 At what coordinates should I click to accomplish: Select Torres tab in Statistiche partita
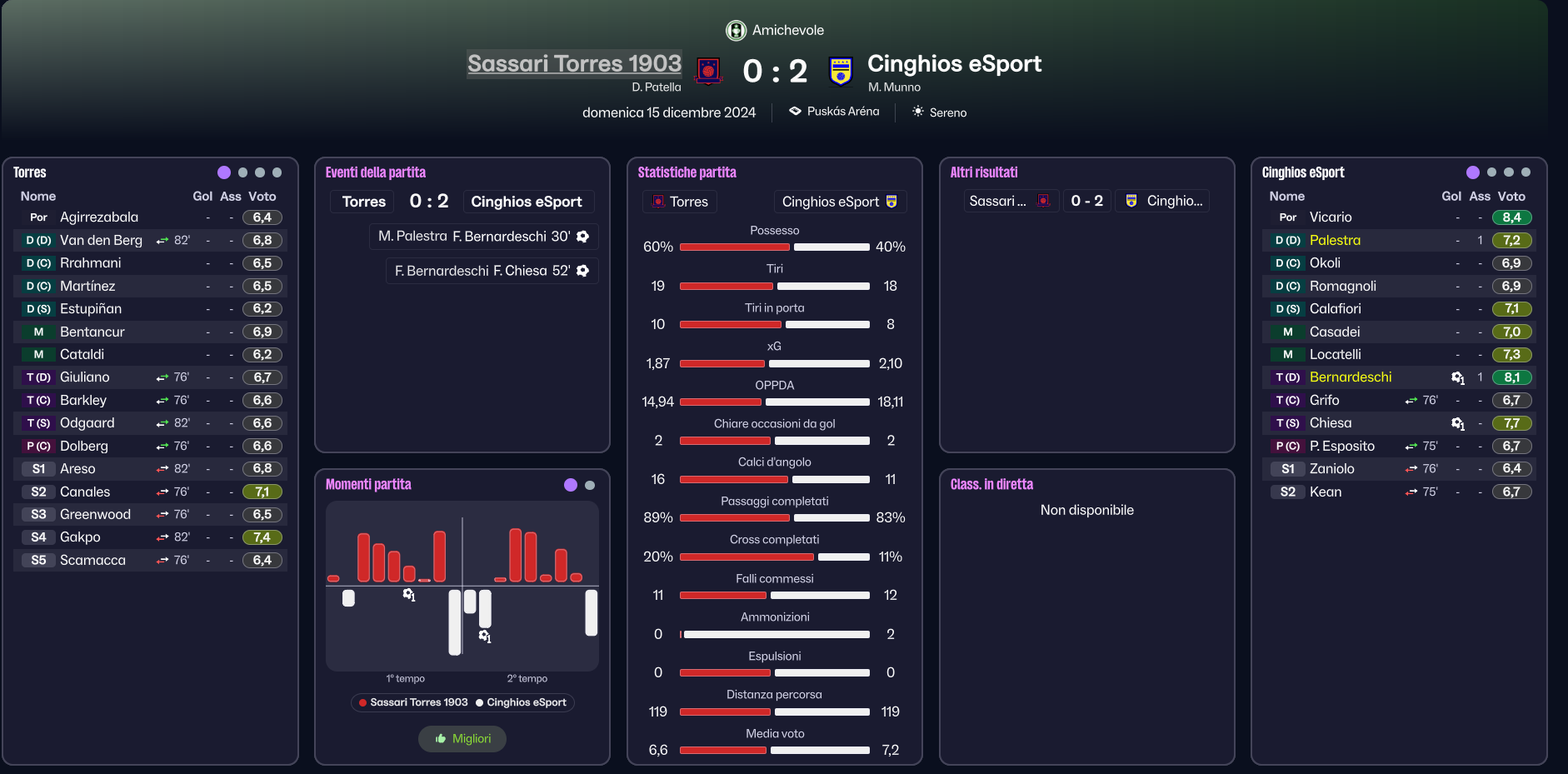pyautogui.click(x=680, y=202)
